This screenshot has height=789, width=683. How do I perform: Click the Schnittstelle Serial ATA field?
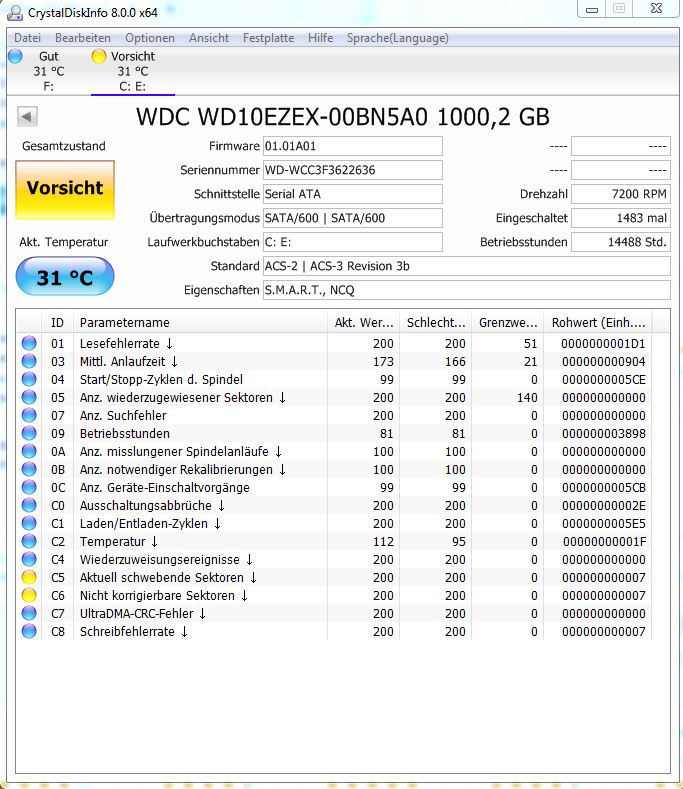click(x=352, y=194)
